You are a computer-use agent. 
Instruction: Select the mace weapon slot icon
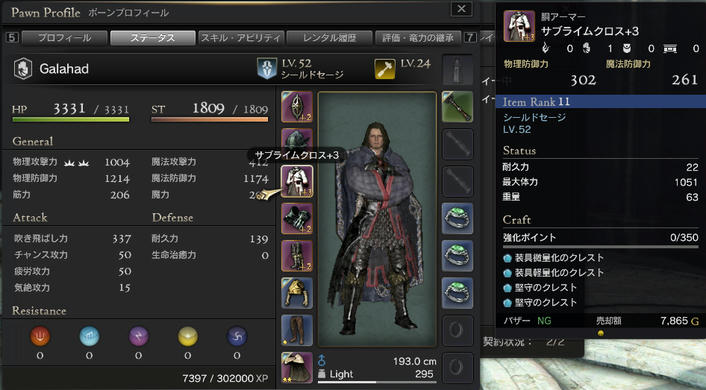457,107
